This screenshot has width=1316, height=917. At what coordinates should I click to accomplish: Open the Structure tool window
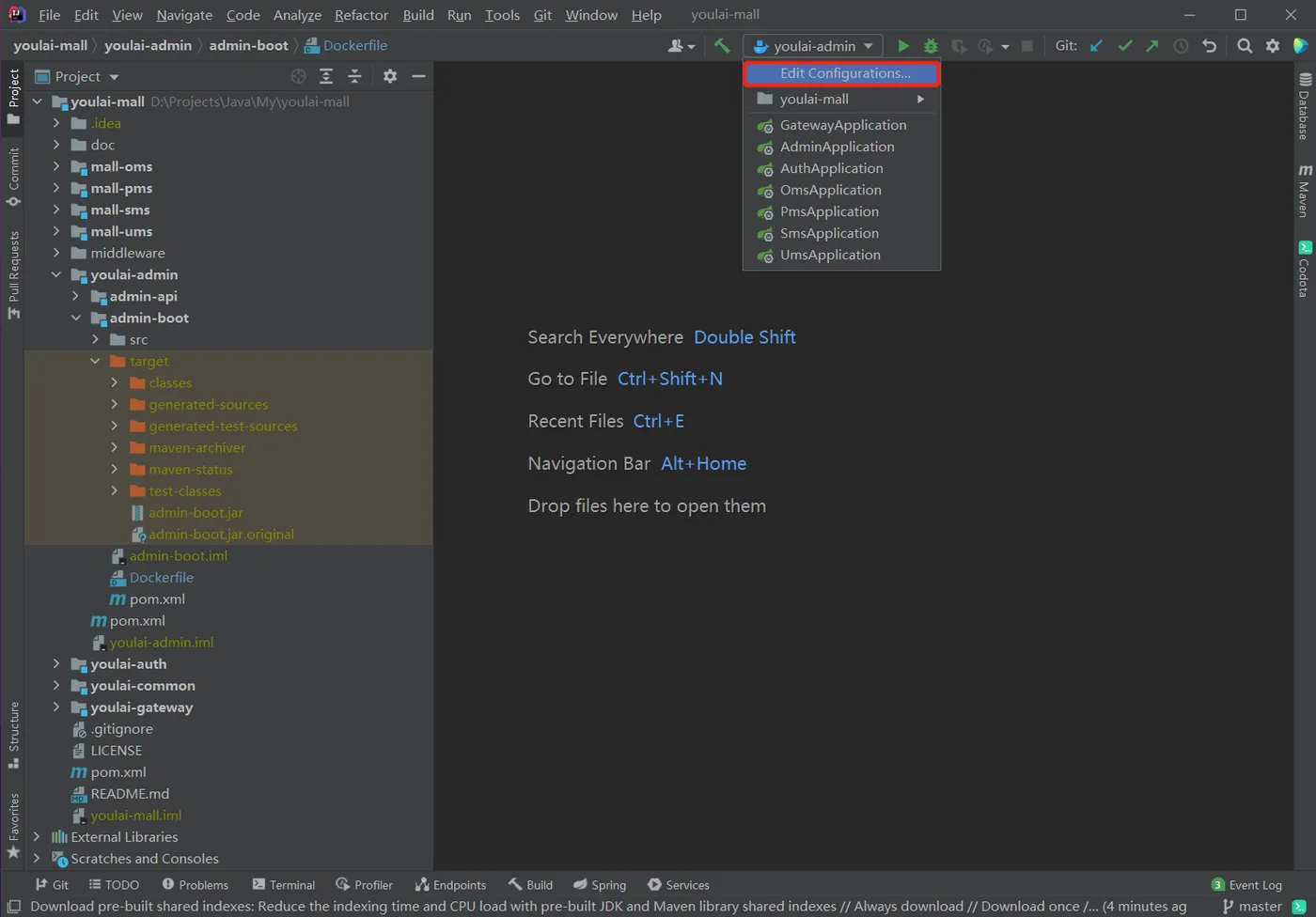13,735
